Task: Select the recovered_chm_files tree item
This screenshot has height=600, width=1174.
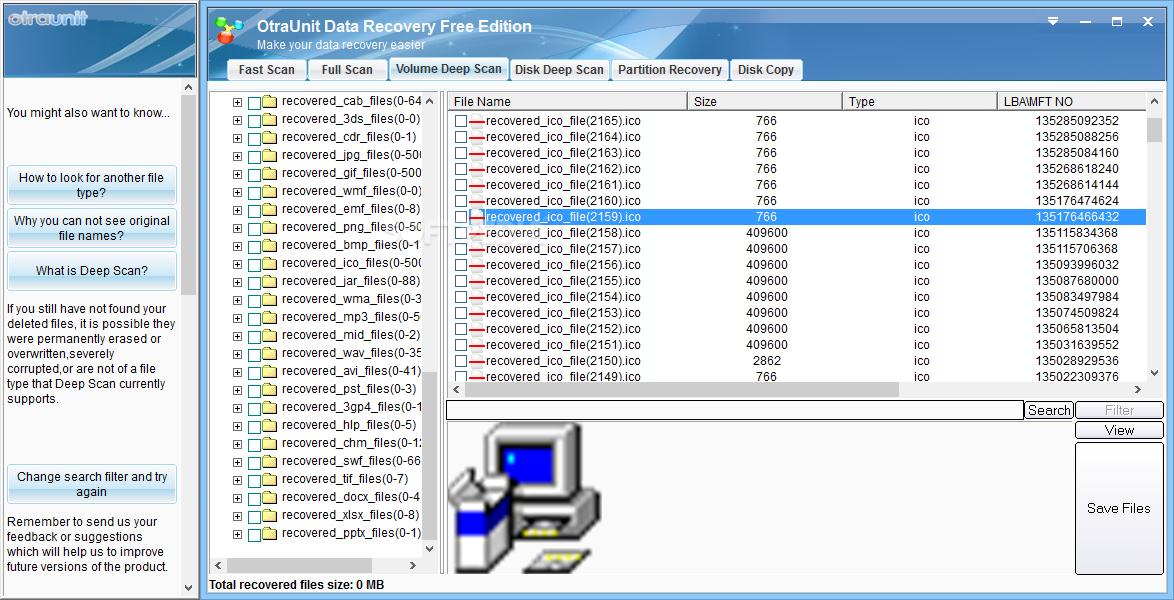Action: (351, 443)
